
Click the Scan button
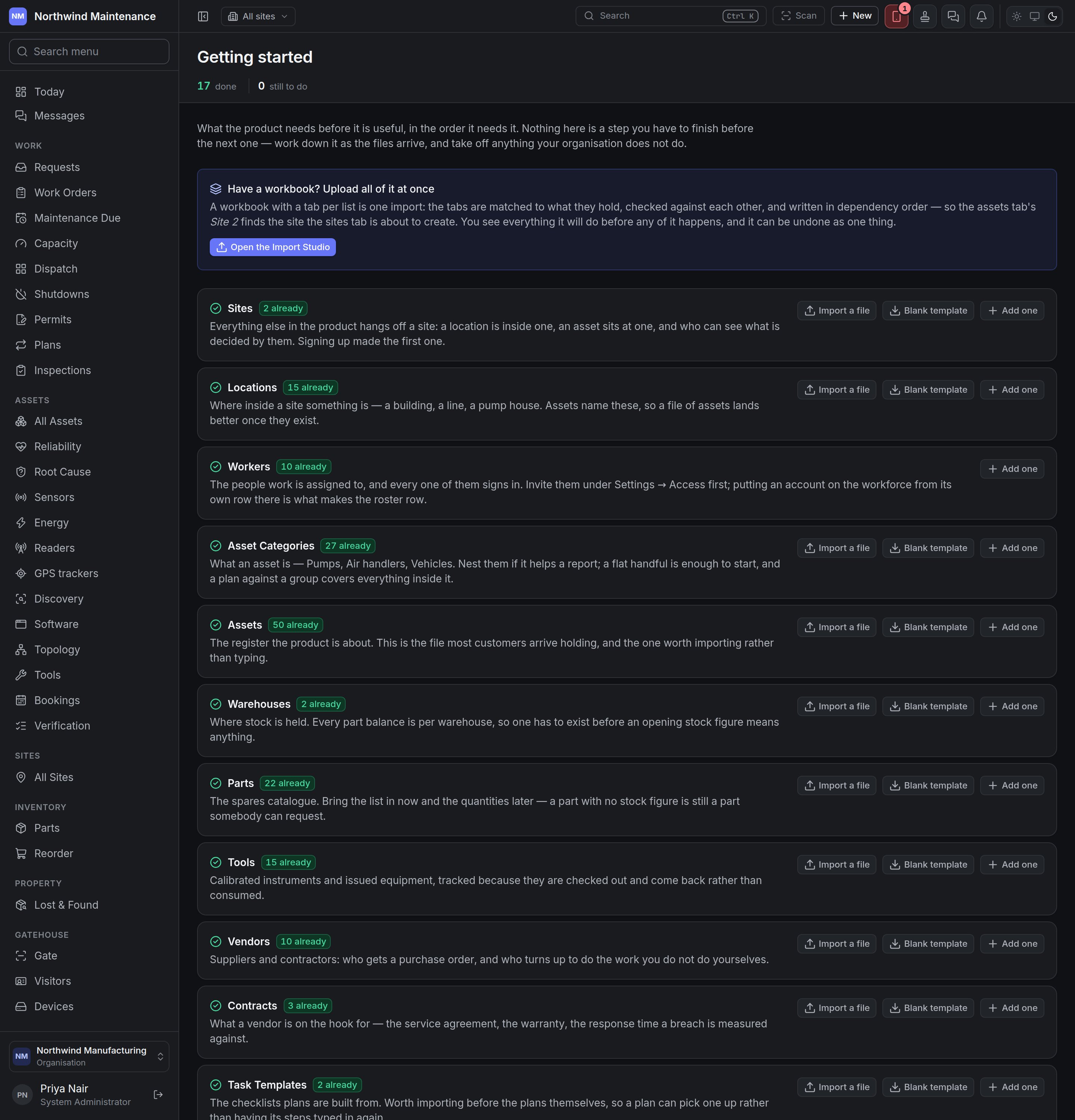(x=798, y=16)
